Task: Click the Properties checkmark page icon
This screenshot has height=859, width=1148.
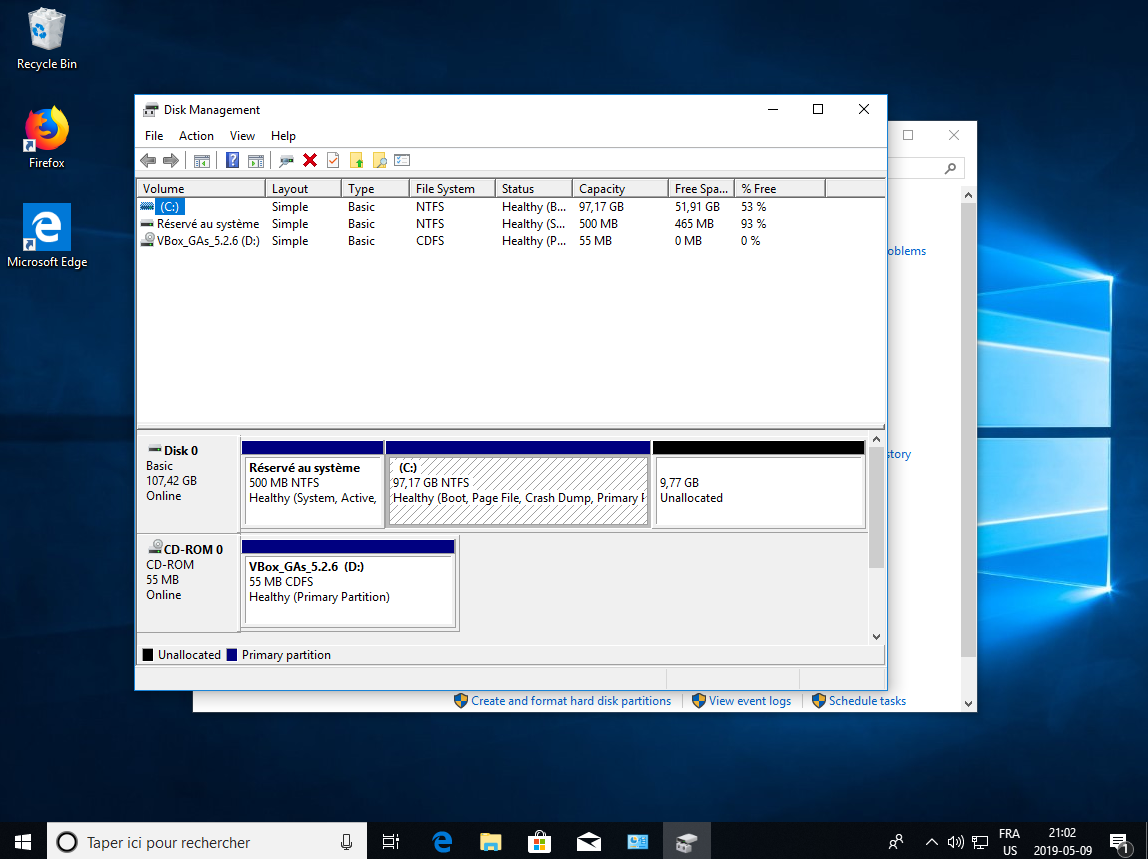Action: [333, 160]
